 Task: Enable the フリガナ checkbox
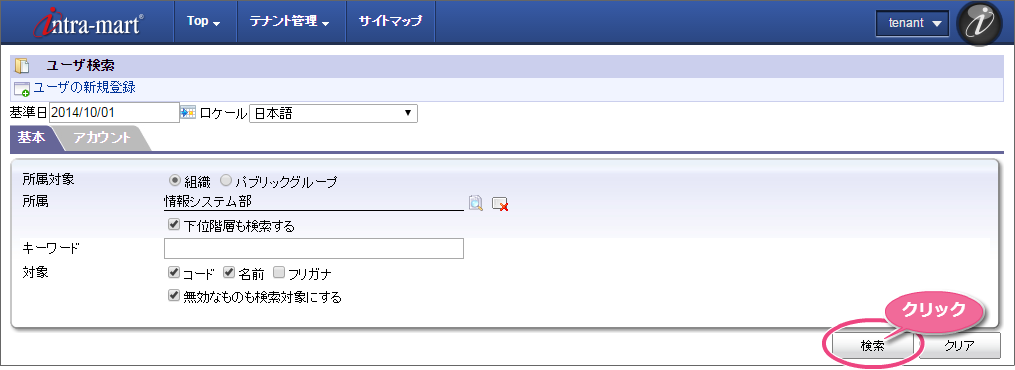(x=279, y=272)
